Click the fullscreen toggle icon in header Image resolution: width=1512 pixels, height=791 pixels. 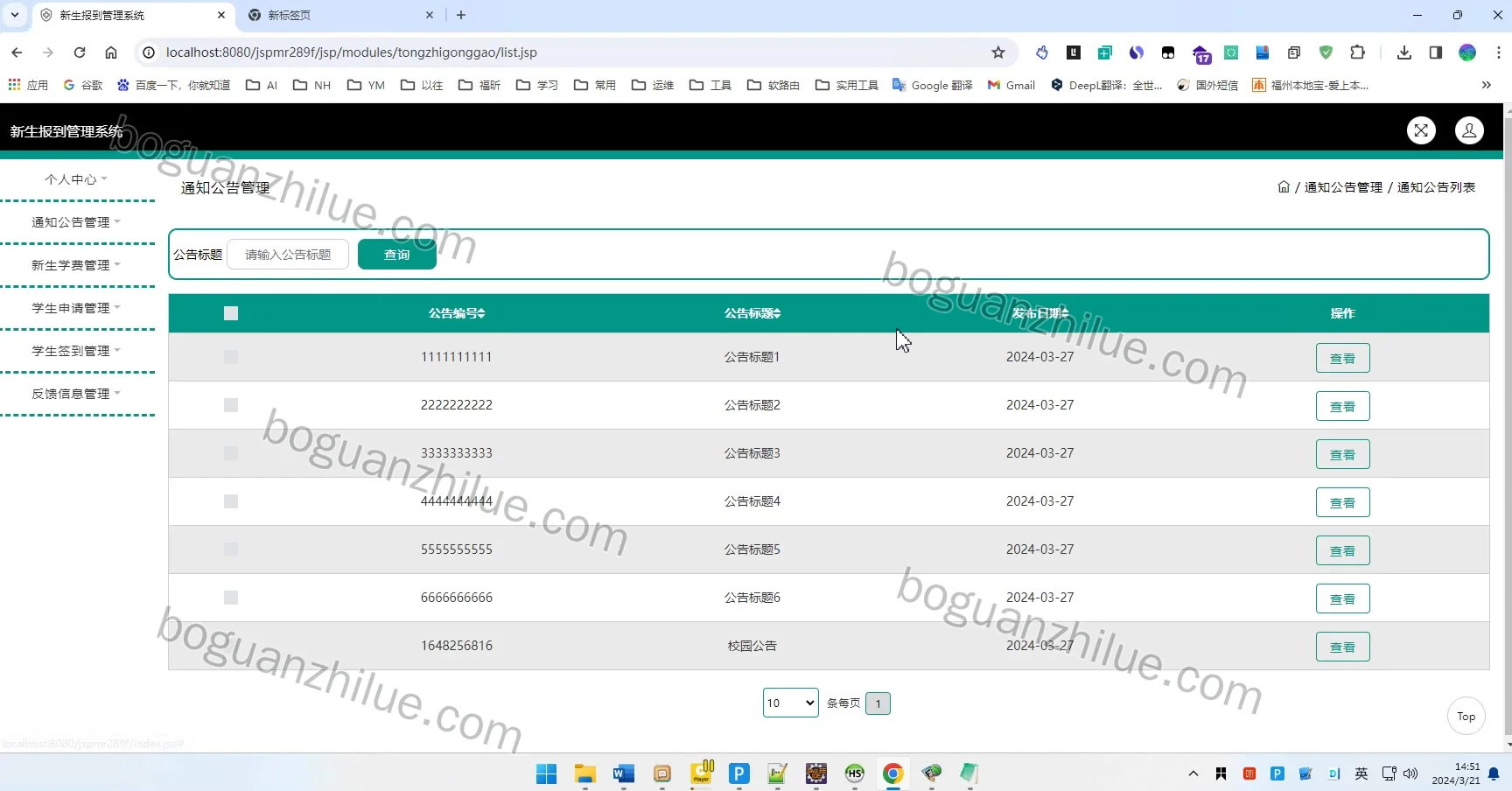click(1421, 130)
